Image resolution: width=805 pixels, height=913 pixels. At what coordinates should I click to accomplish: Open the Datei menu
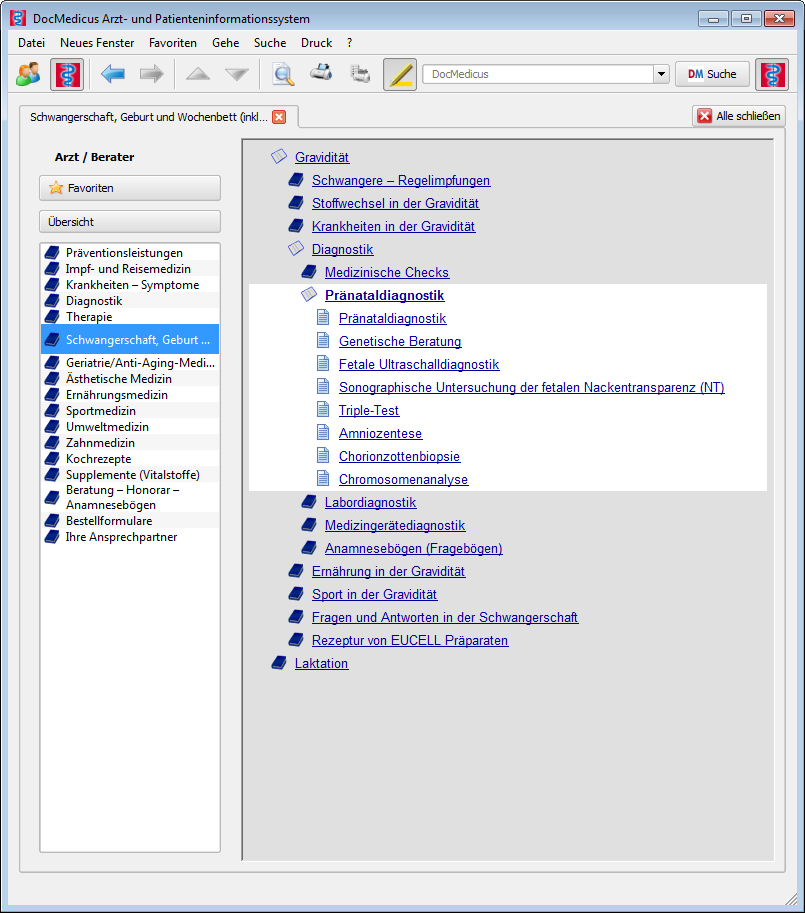point(31,43)
